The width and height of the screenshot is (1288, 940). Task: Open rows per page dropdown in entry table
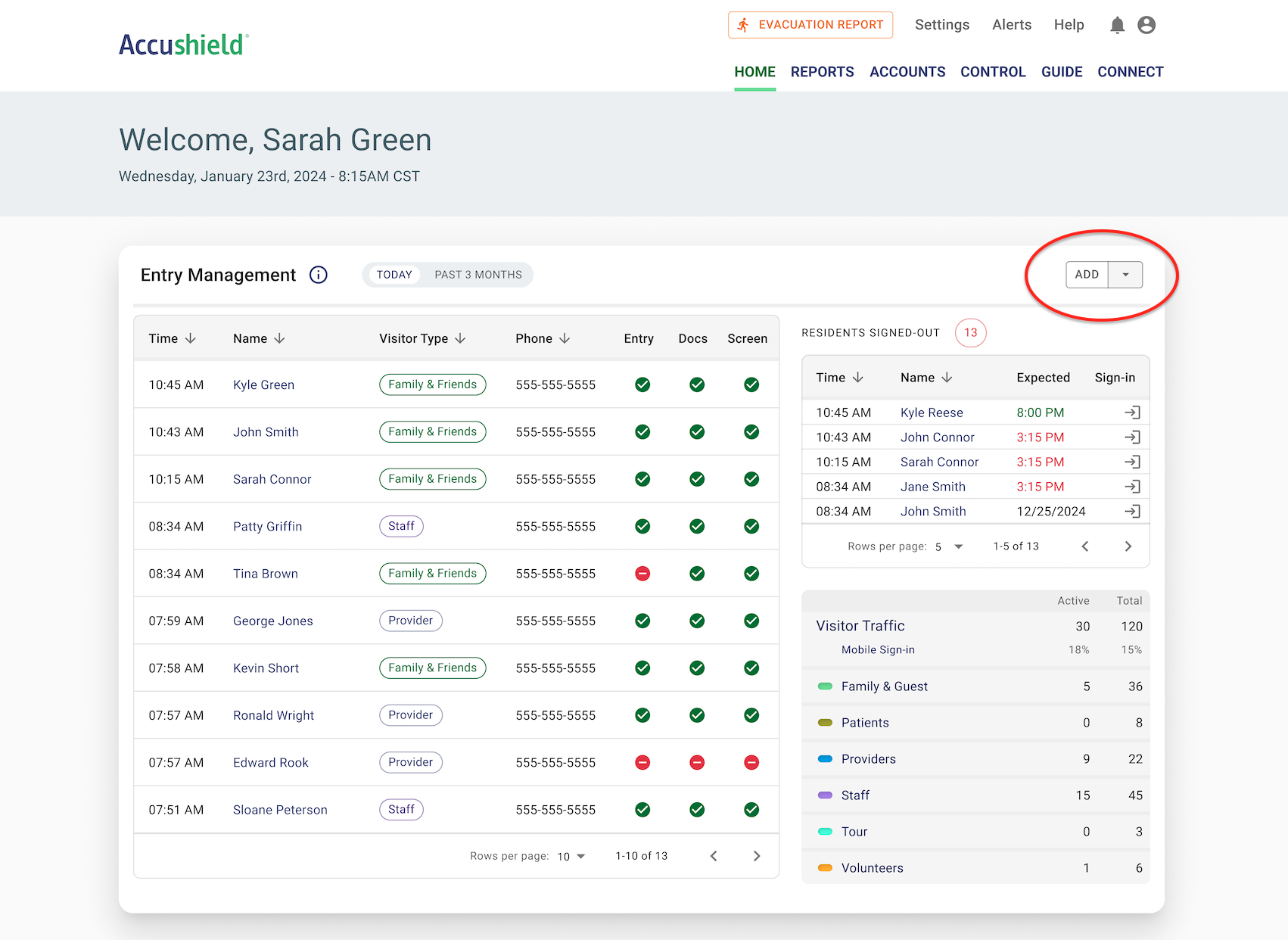(x=572, y=856)
